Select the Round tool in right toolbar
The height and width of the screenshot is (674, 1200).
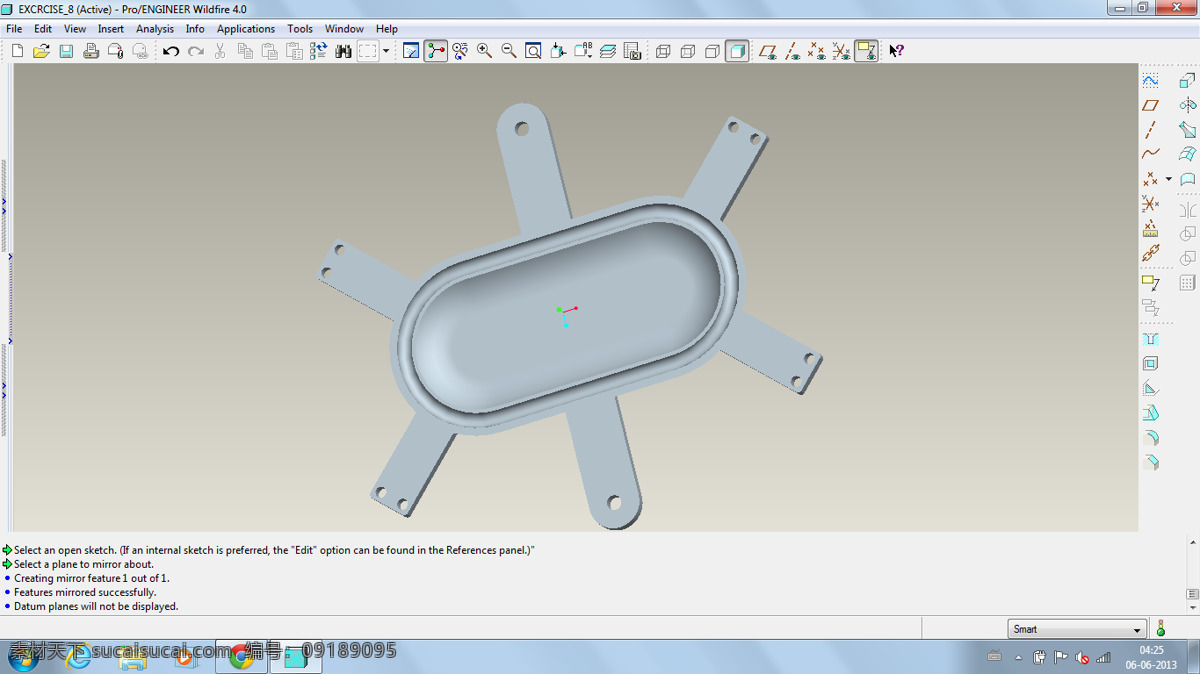pos(1150,438)
